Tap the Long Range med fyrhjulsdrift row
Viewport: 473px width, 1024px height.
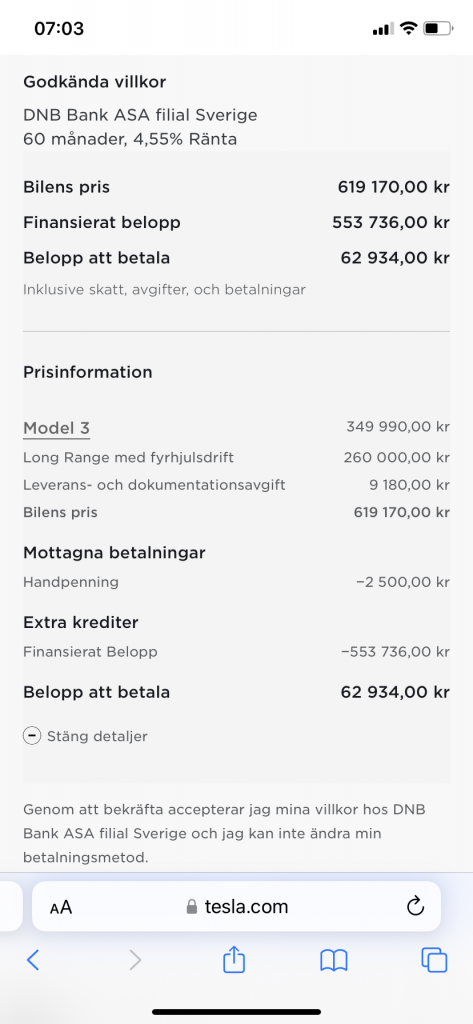click(236, 458)
